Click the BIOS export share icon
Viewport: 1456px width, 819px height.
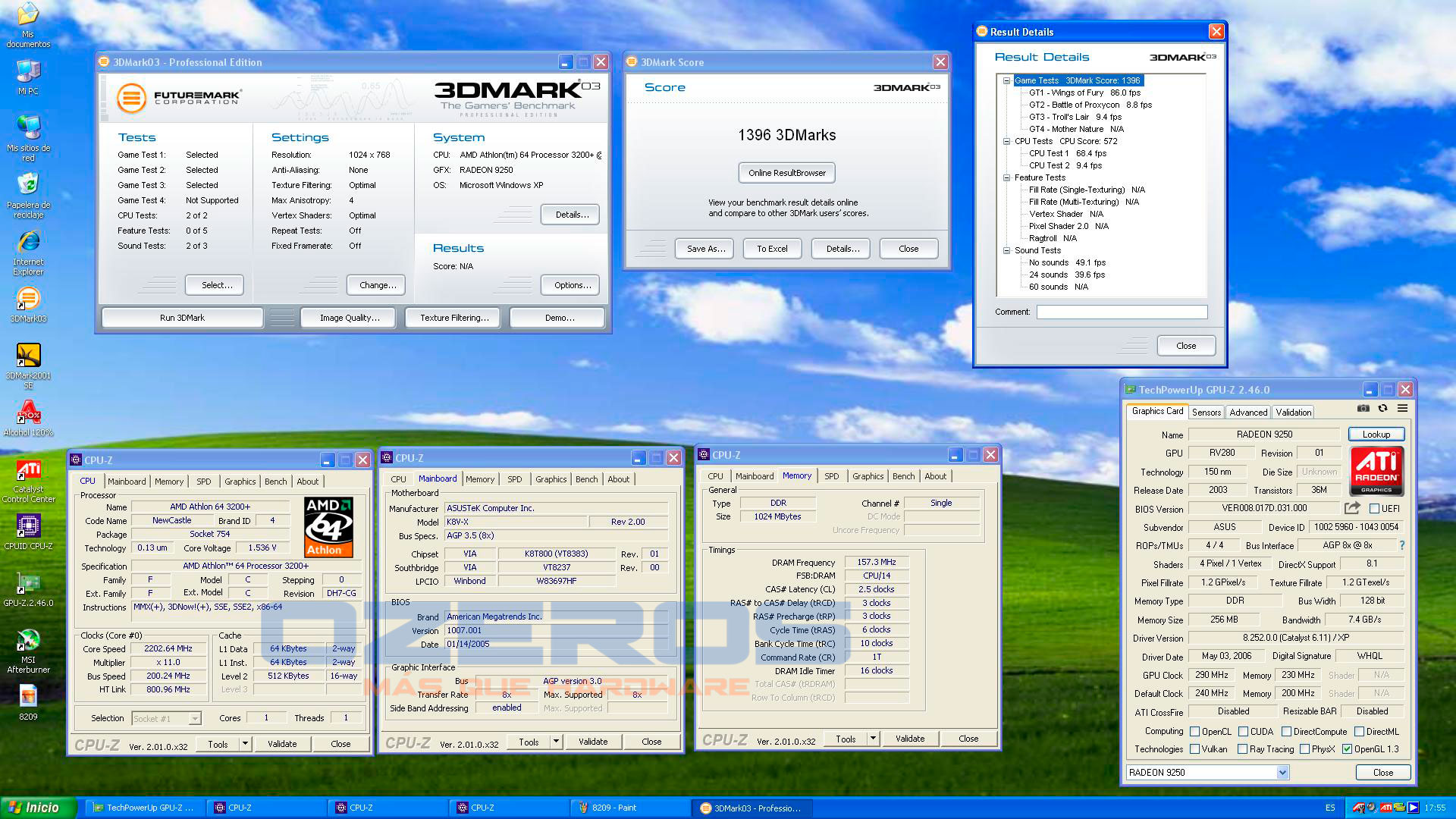[x=1352, y=507]
